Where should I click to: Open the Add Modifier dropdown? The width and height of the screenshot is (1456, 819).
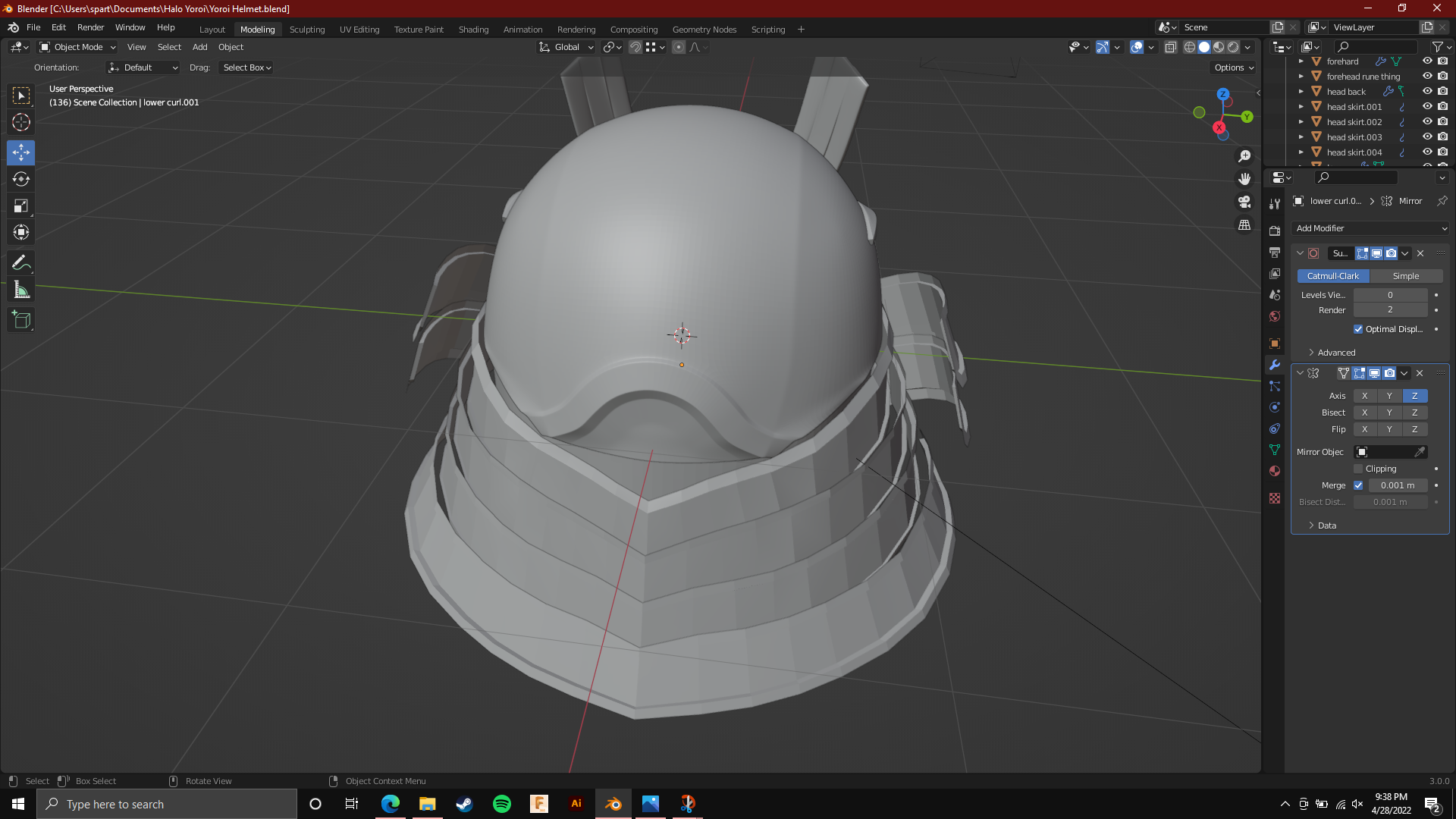click(x=1370, y=228)
